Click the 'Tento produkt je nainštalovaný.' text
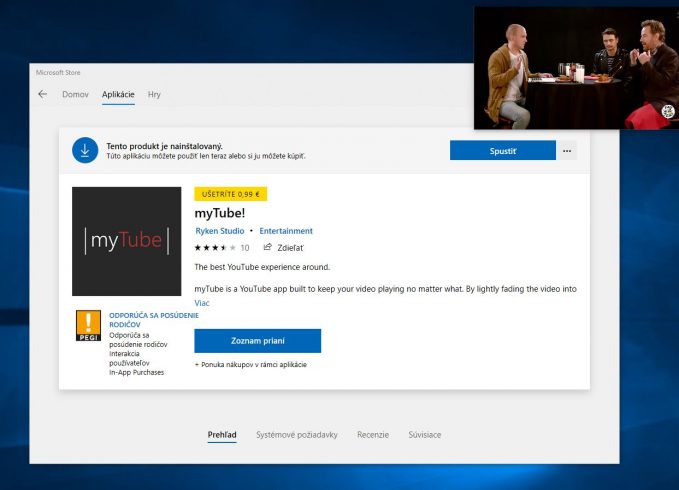 point(165,146)
